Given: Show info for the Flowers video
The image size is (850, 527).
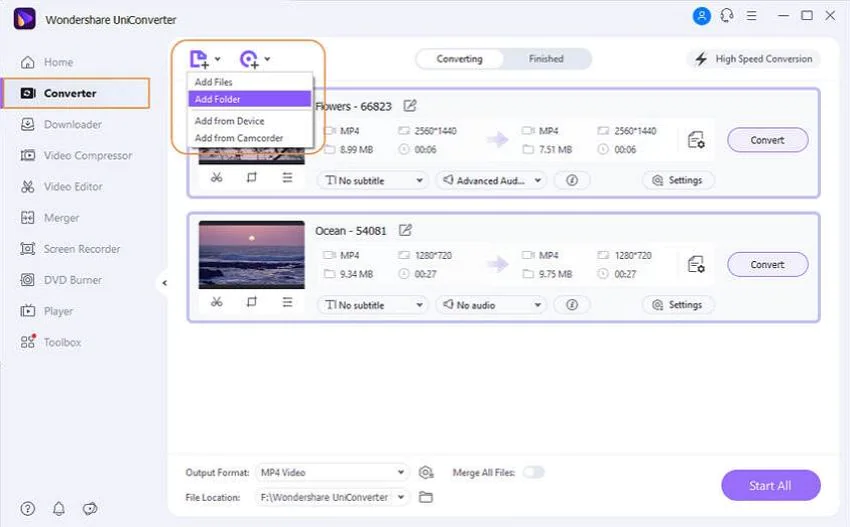Looking at the screenshot, I should coord(572,181).
